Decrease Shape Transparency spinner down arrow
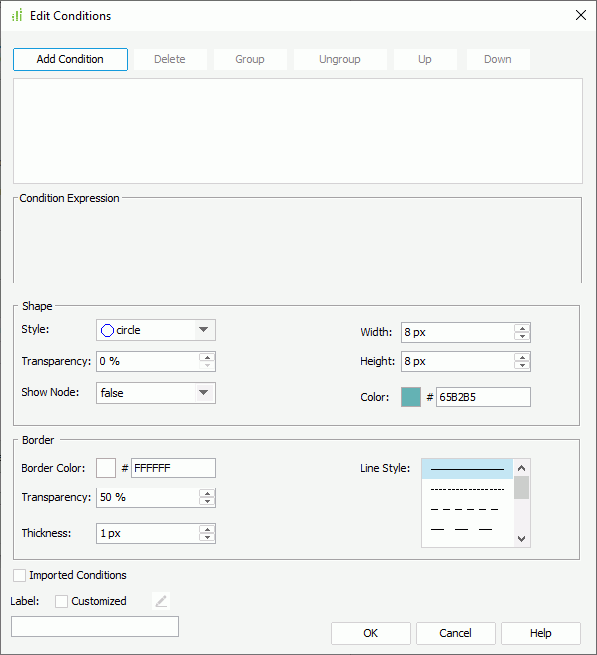 coord(207,366)
